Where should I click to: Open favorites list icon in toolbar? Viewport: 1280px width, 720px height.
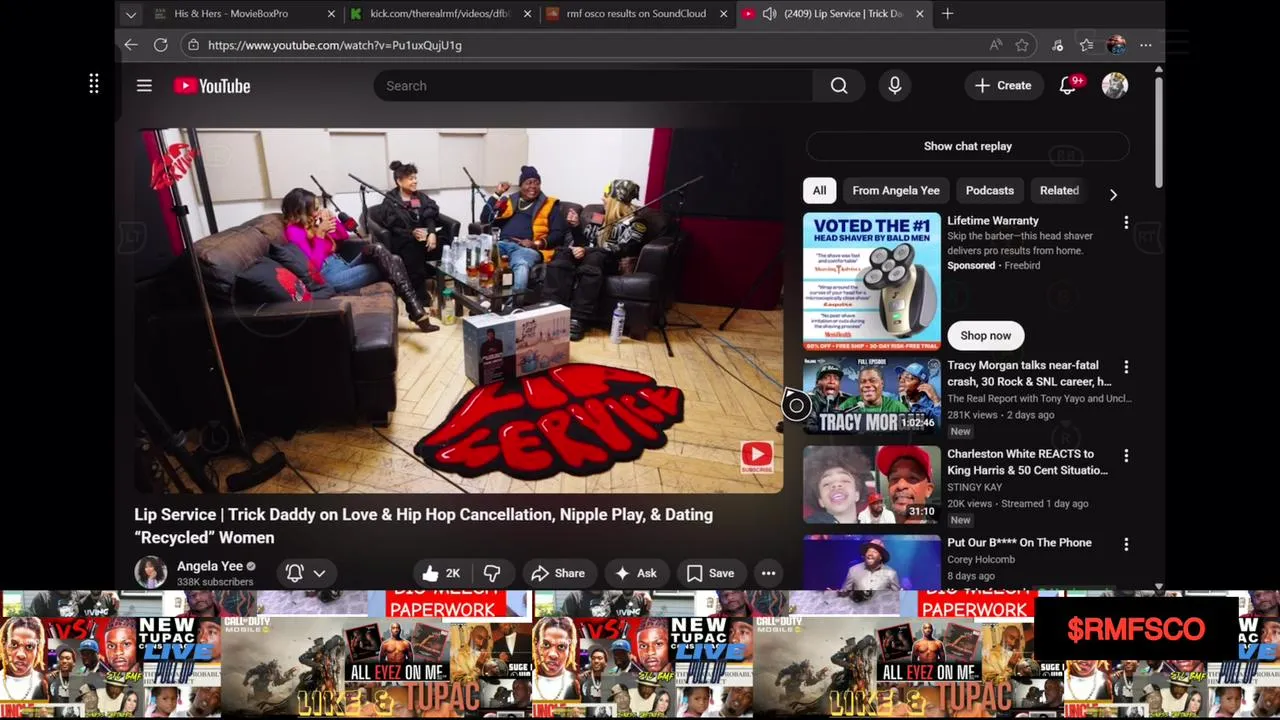coord(1087,45)
